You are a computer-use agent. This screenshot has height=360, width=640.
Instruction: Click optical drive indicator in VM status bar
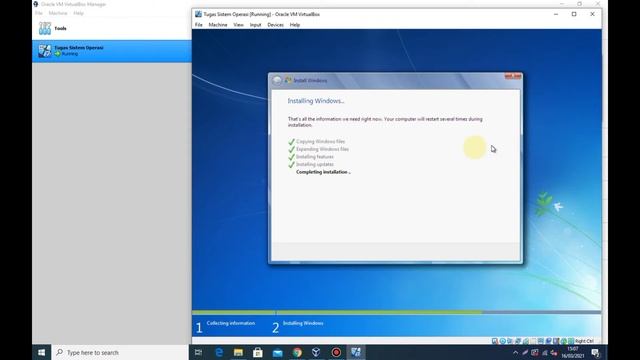coord(503,341)
